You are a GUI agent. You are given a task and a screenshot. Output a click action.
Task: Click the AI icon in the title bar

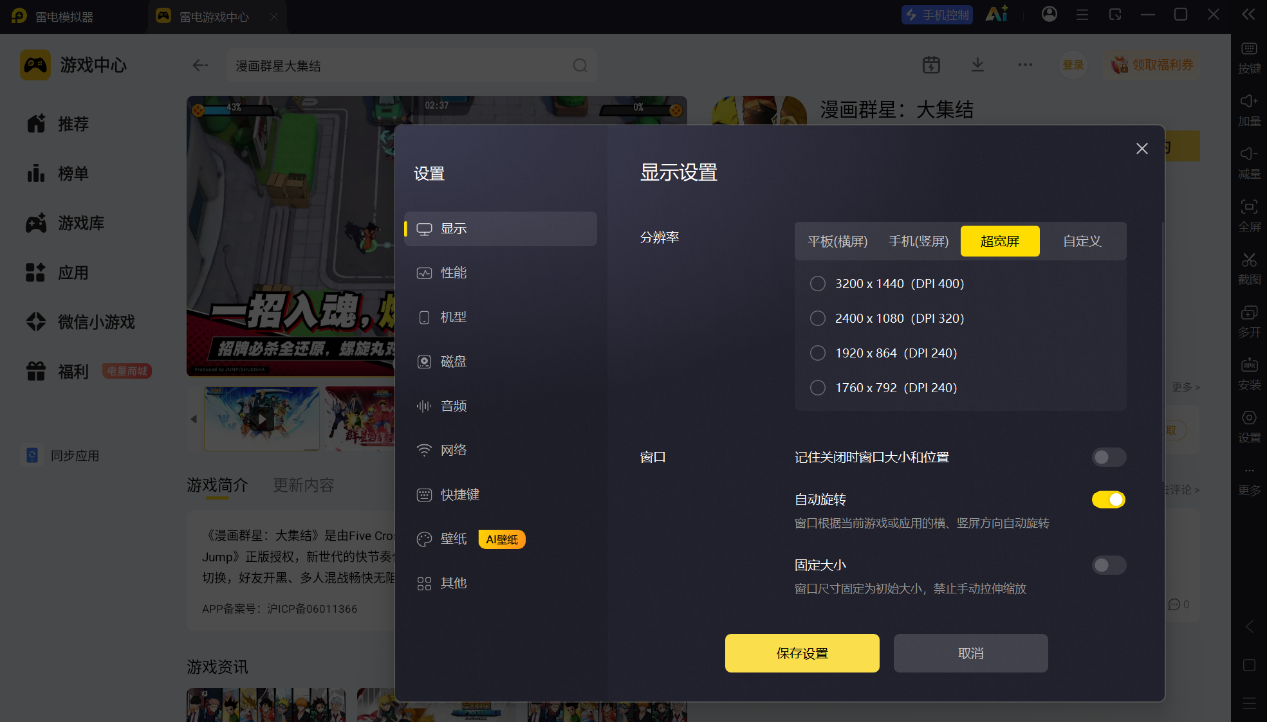(x=996, y=14)
